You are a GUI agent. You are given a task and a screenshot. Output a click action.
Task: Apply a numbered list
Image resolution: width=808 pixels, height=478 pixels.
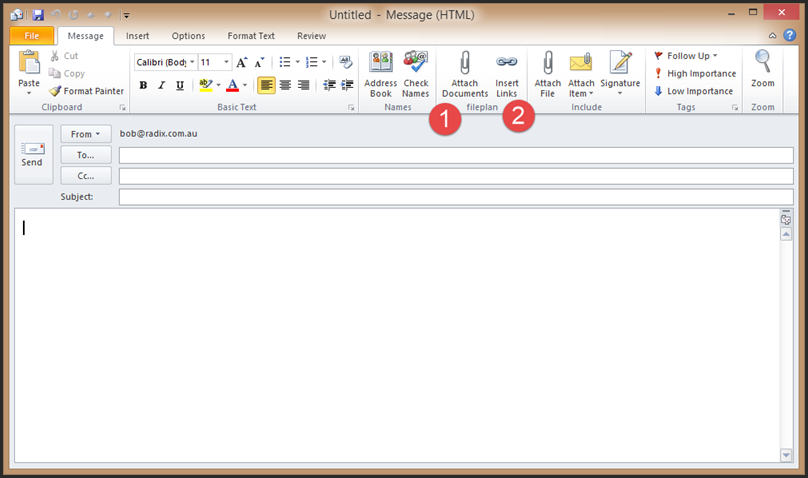311,62
